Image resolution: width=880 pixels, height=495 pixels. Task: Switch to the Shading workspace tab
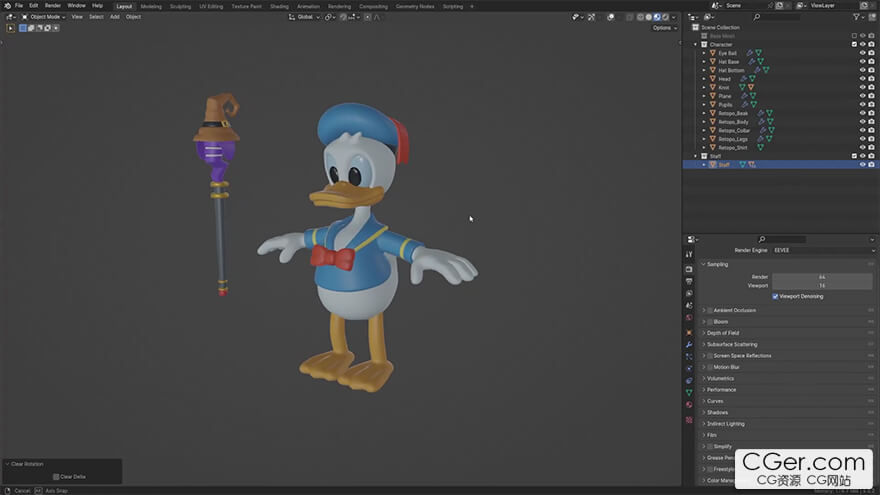(279, 6)
